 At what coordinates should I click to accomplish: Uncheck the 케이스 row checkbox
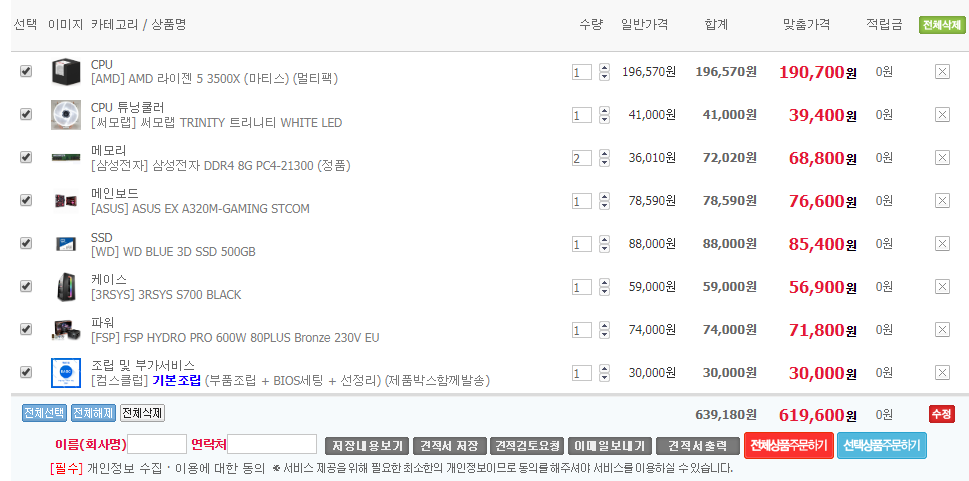26,286
